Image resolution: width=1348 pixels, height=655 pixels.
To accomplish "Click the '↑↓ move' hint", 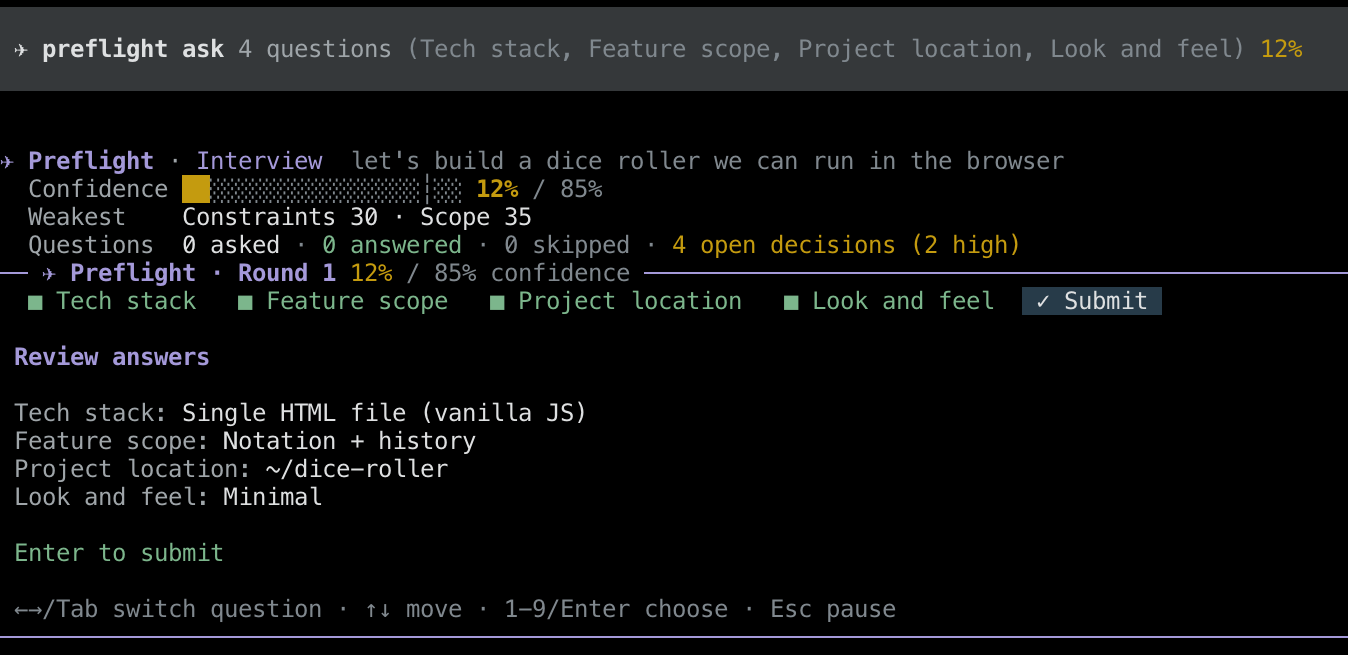I will tap(412, 609).
